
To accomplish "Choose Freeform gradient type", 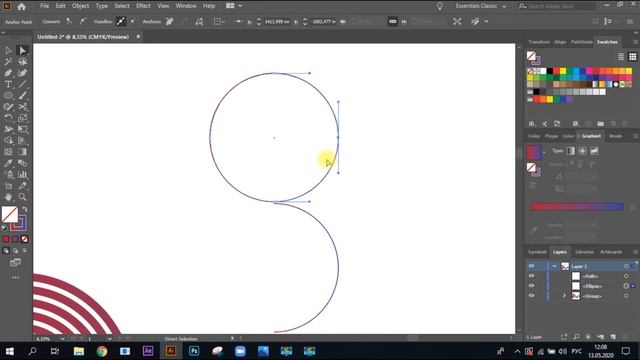I will [x=594, y=151].
